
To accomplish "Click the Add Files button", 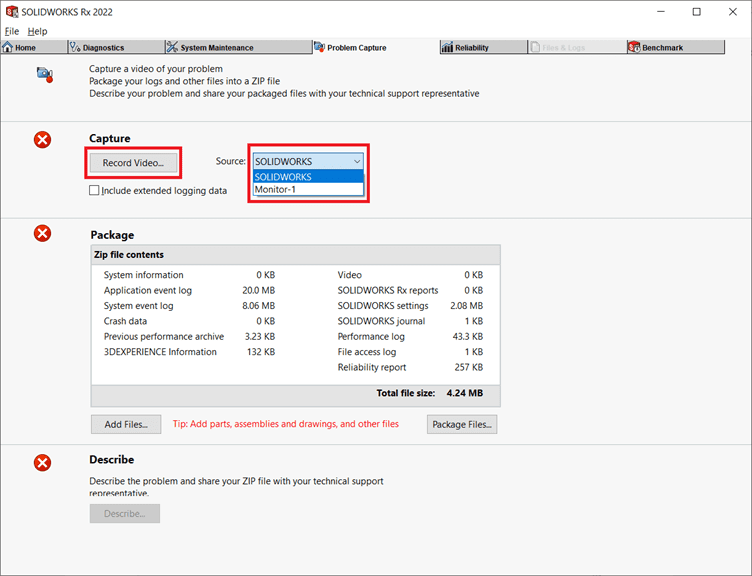I will (x=126, y=424).
